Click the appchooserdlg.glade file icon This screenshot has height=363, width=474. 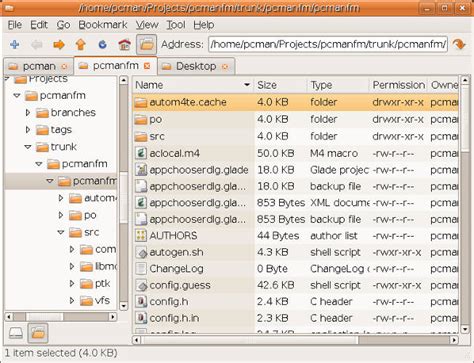tap(141, 170)
